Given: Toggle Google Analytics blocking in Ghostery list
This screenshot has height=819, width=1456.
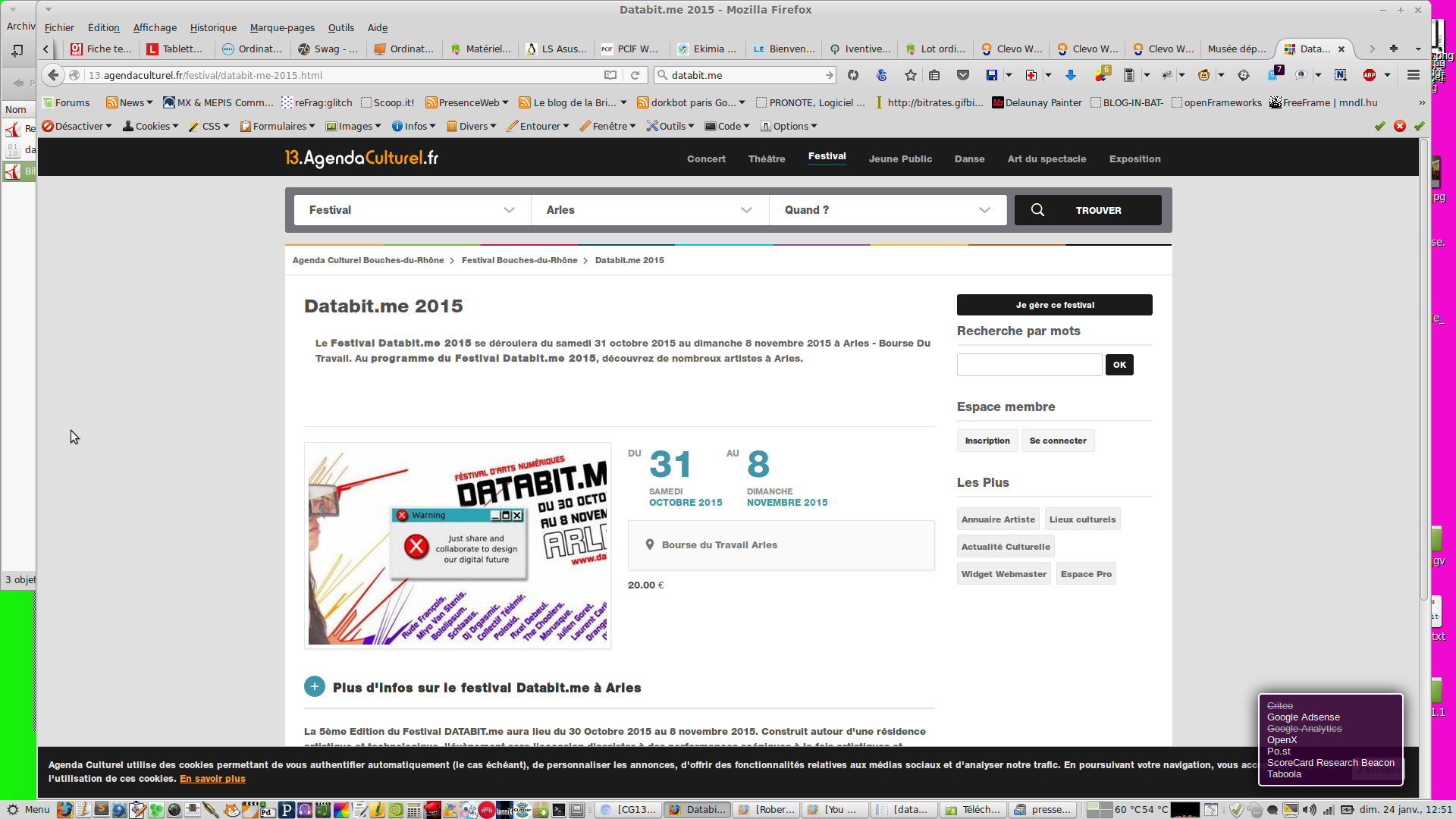Looking at the screenshot, I should coord(1304,729).
